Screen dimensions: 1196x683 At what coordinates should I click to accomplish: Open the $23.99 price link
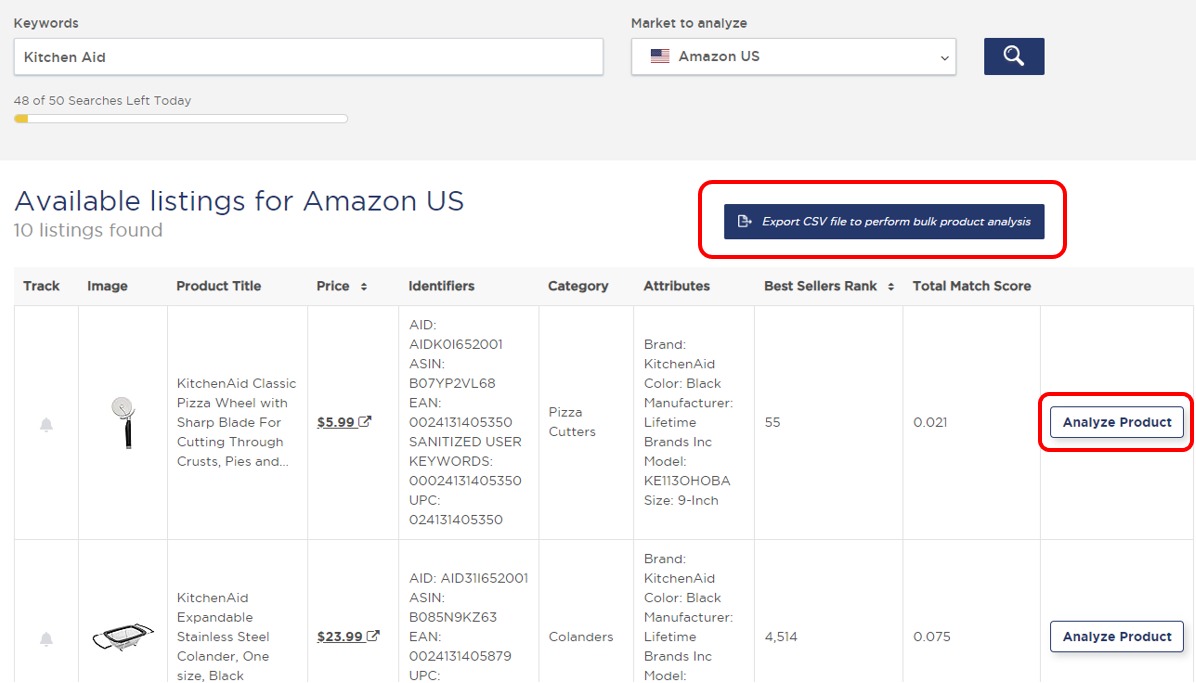[342, 636]
